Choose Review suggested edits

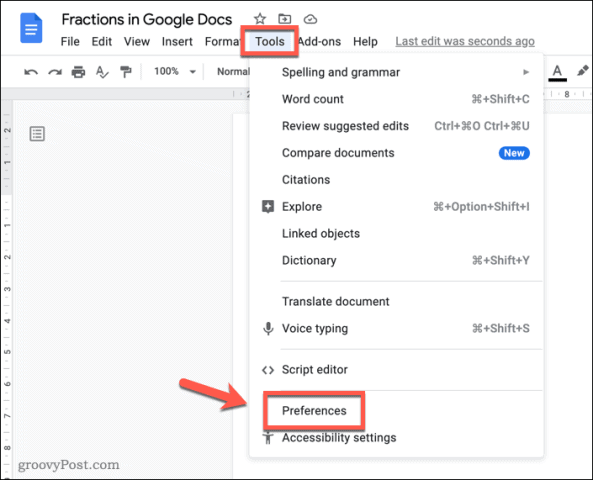[x=396, y=126]
